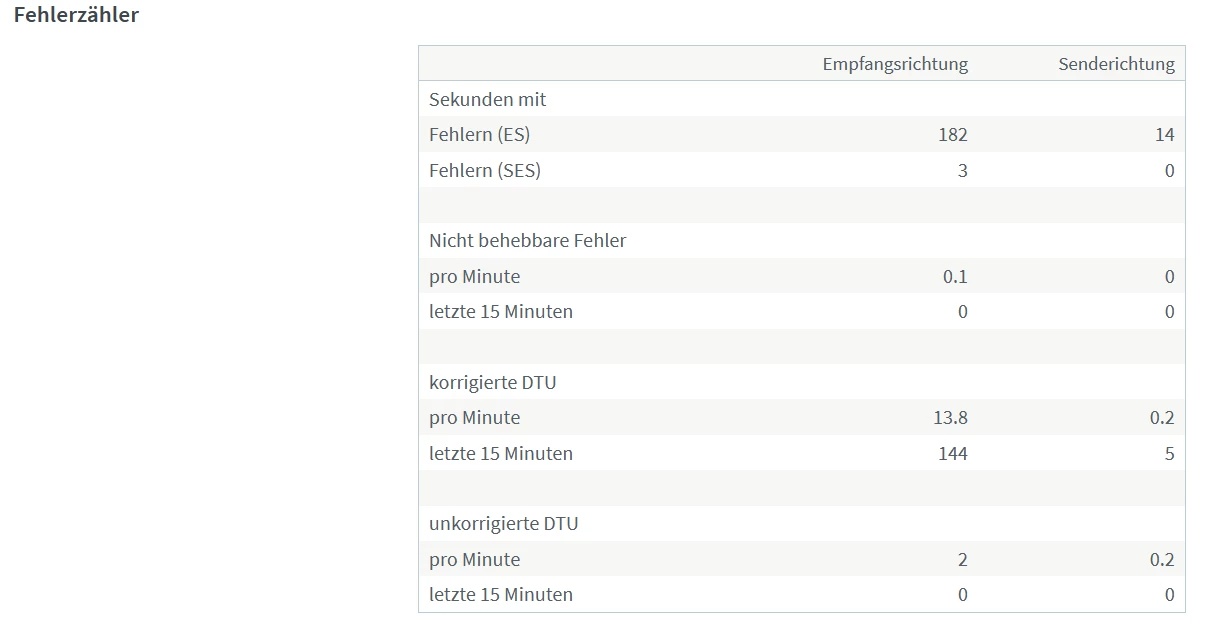The height and width of the screenshot is (624, 1213).
Task: Select the 'Nicht behebbare Fehler' label
Action: [x=527, y=240]
